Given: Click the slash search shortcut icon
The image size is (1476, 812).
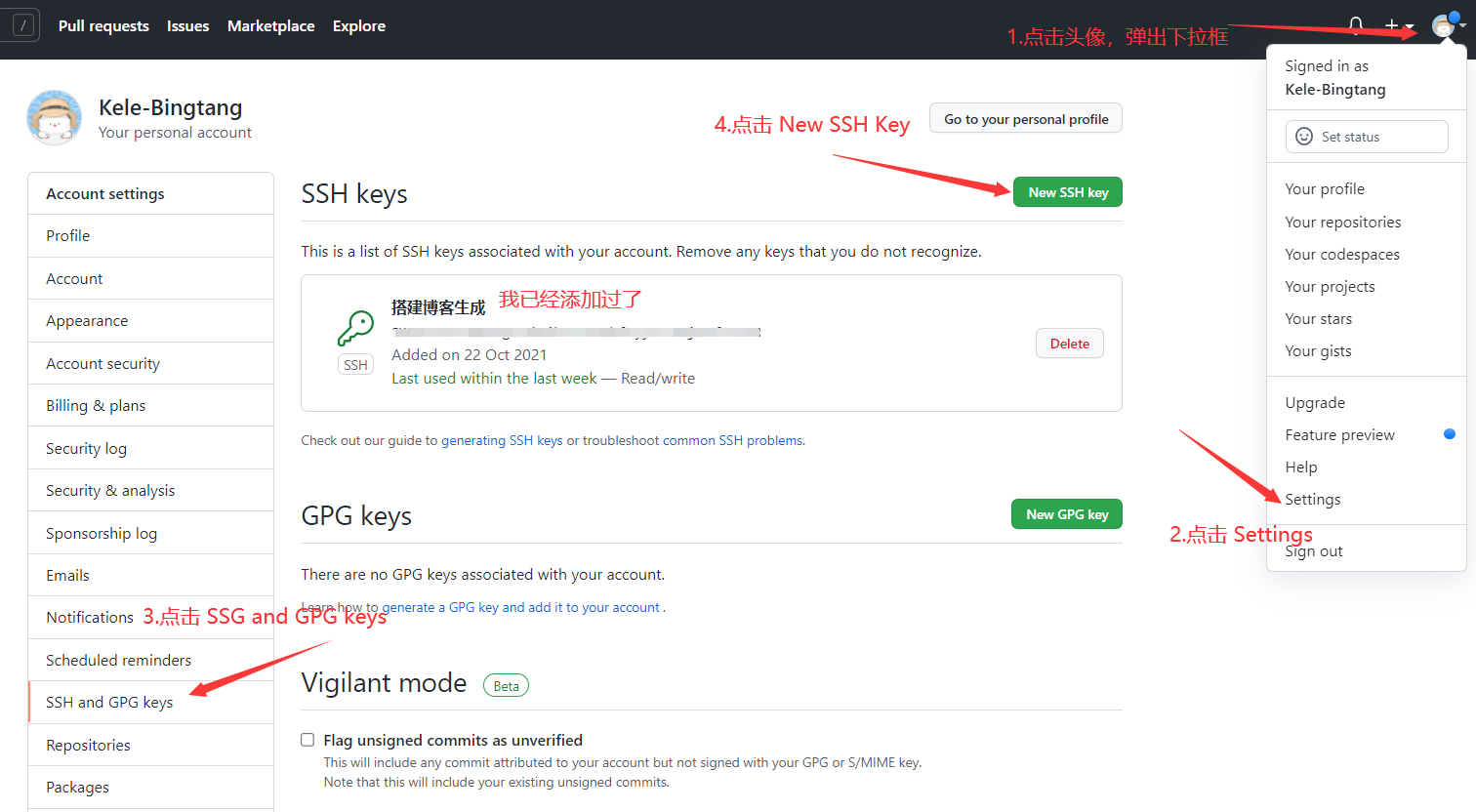Looking at the screenshot, I should 23,25.
